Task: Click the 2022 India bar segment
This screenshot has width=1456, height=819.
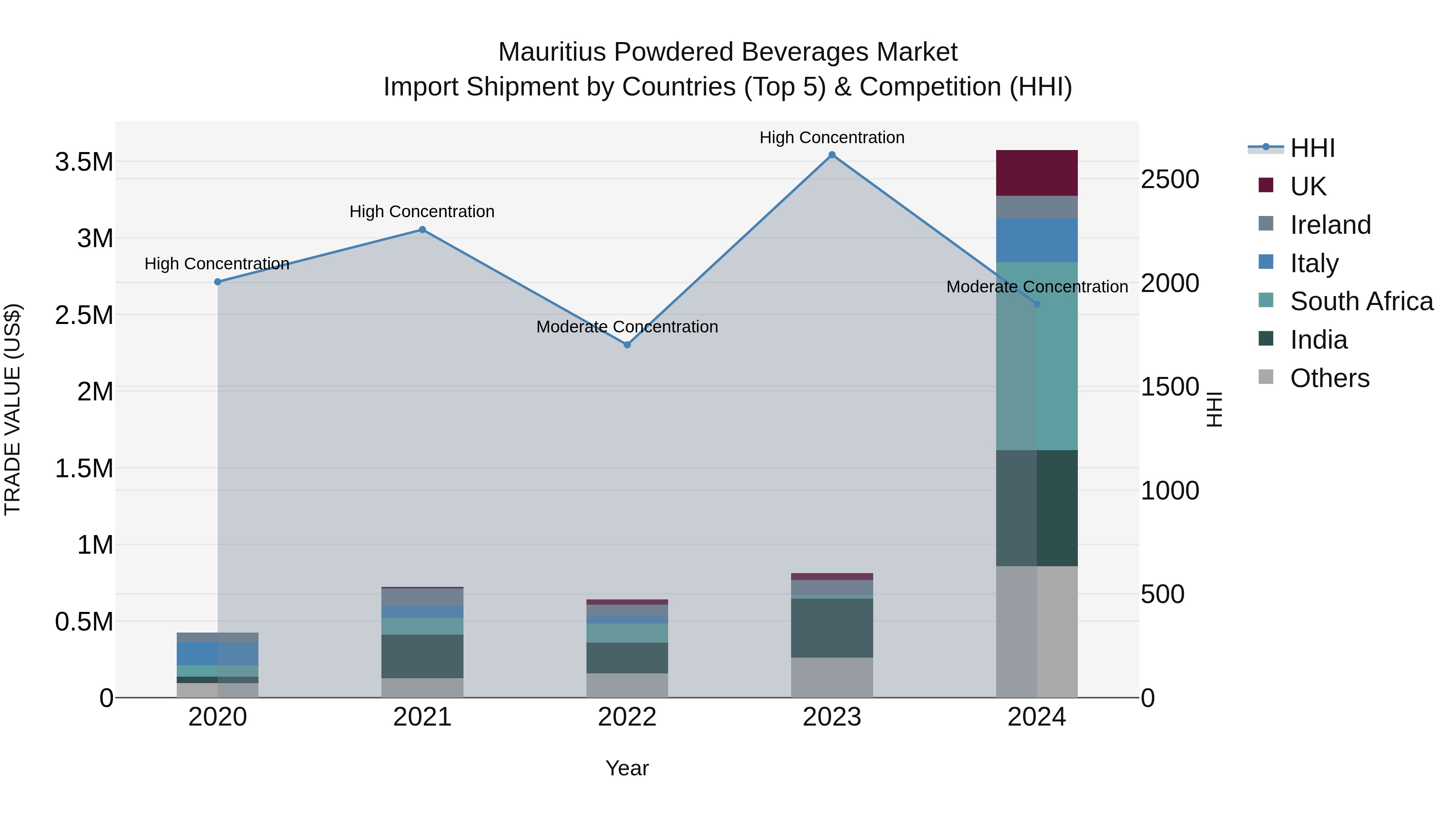Action: click(x=627, y=658)
